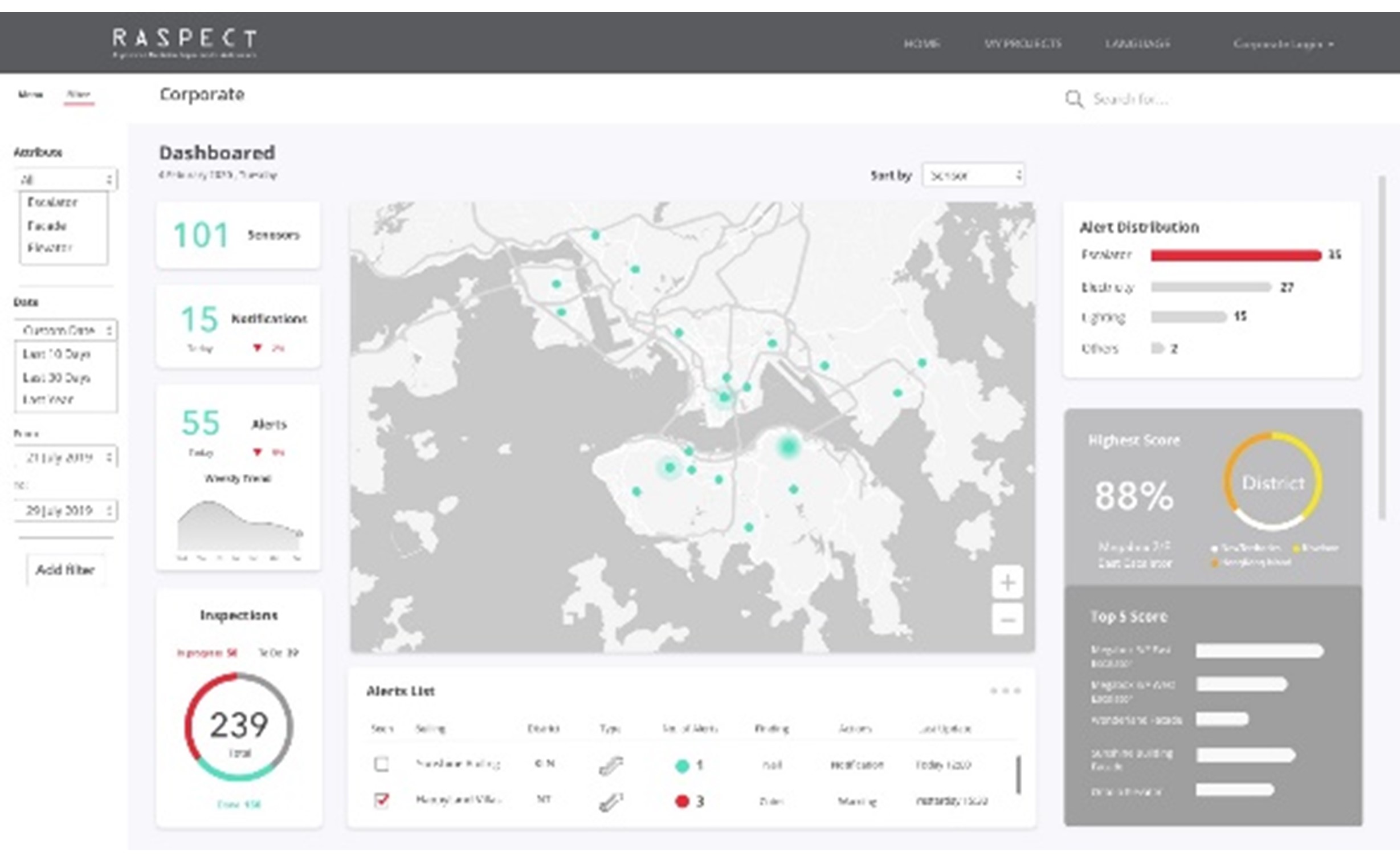This screenshot has width=1400, height=862.
Task: Click the escalator type icon in second alert row
Action: 611,802
